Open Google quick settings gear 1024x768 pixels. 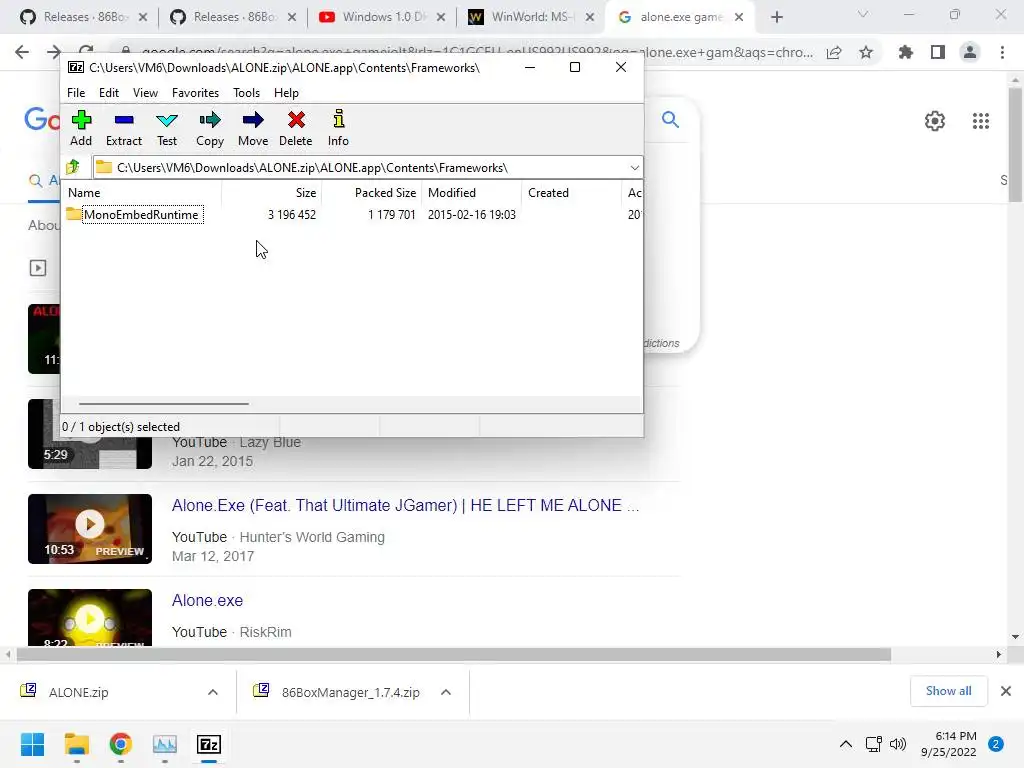point(935,121)
